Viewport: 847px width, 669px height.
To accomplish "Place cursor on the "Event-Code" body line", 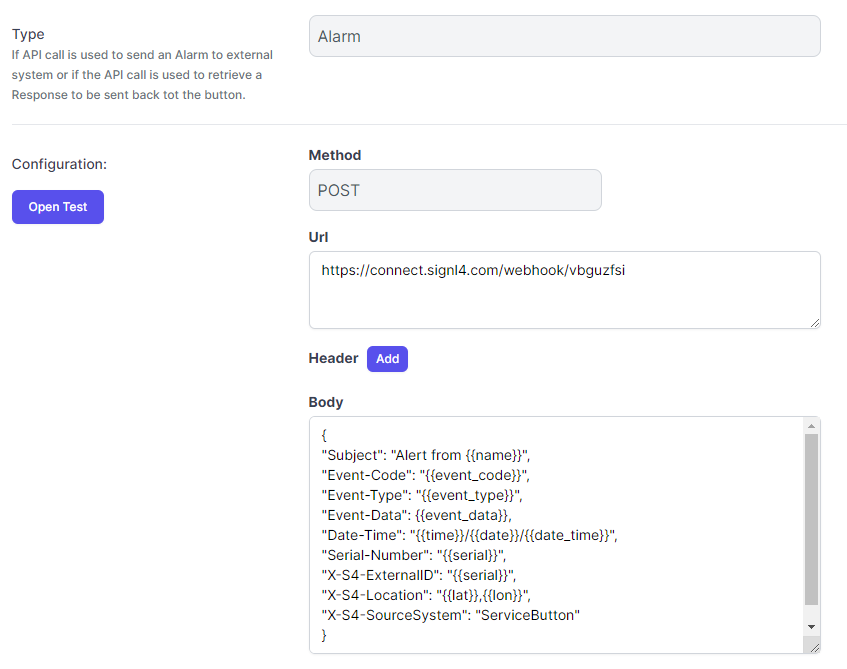I will click(x=426, y=476).
